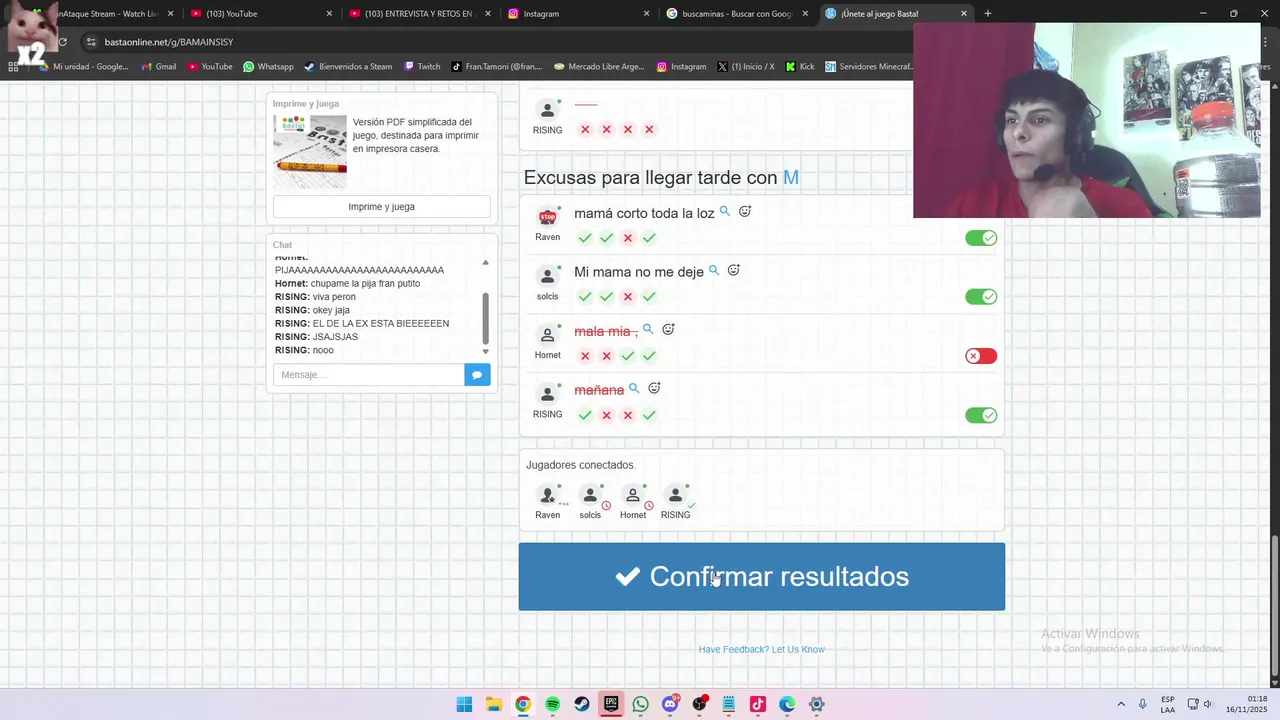Screen dimensions: 1280x720
Task: Click solcis avatar in connected players
Action: [x=590, y=496]
